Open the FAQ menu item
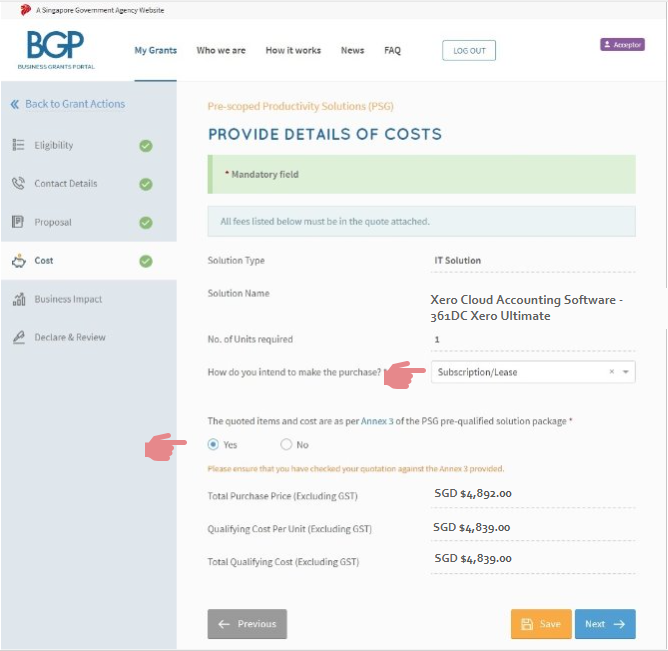Screen dimensions: 668x651 392,50
